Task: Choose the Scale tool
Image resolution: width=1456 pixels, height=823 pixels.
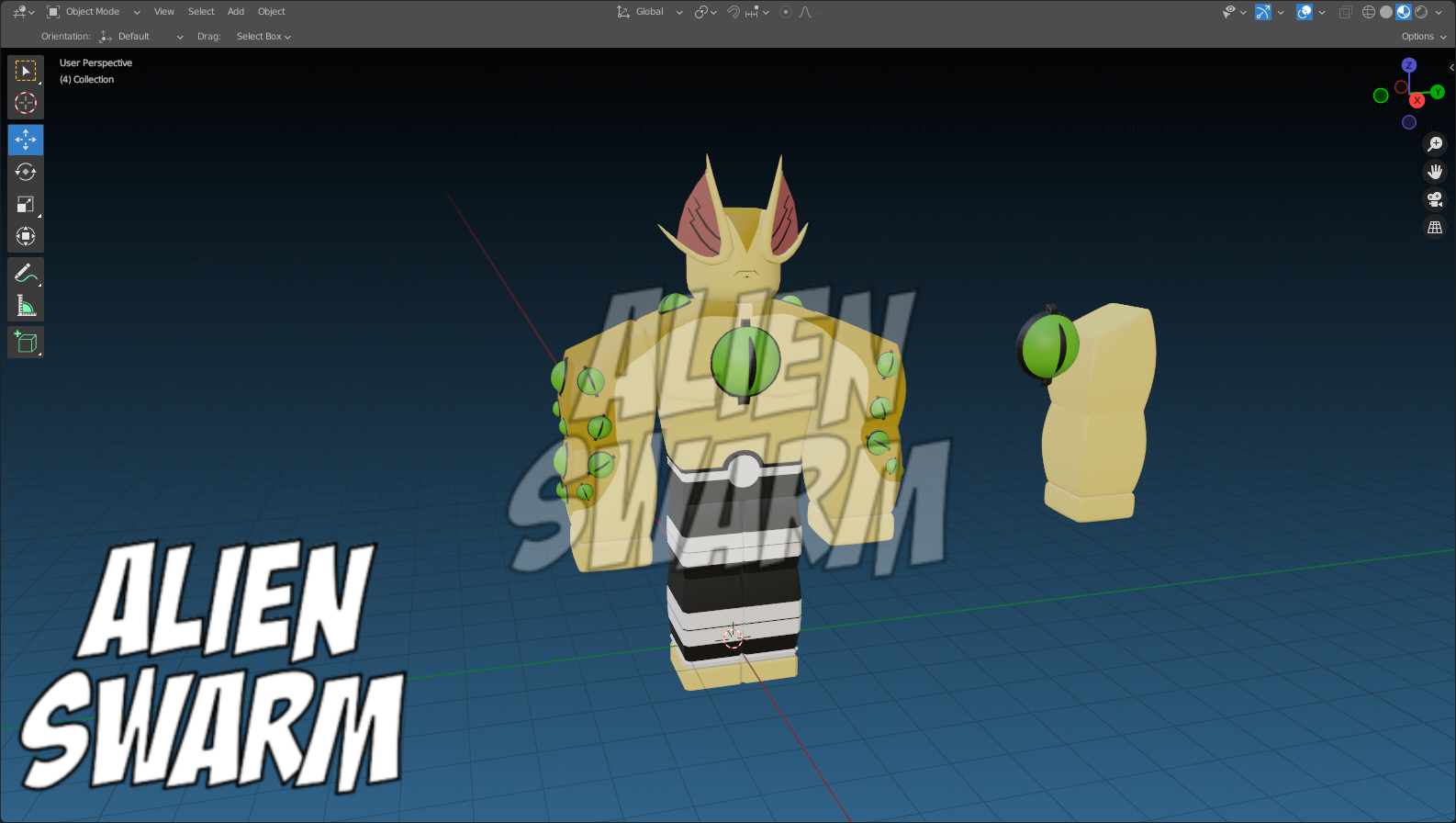Action: [26, 204]
